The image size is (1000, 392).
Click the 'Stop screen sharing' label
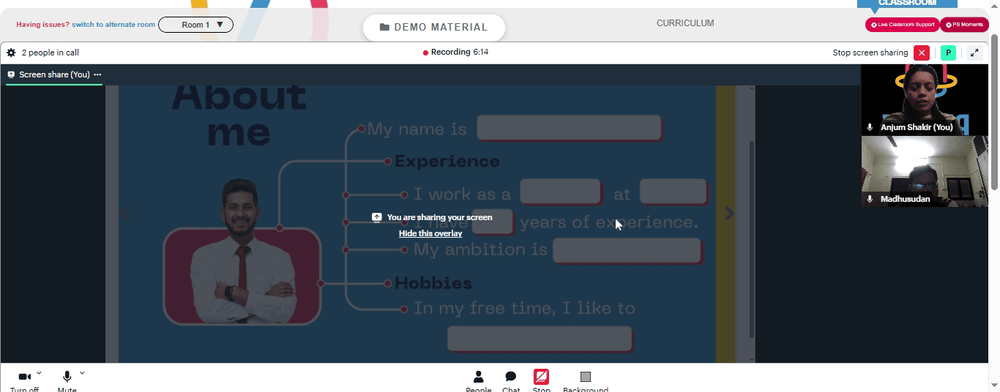[x=870, y=53]
